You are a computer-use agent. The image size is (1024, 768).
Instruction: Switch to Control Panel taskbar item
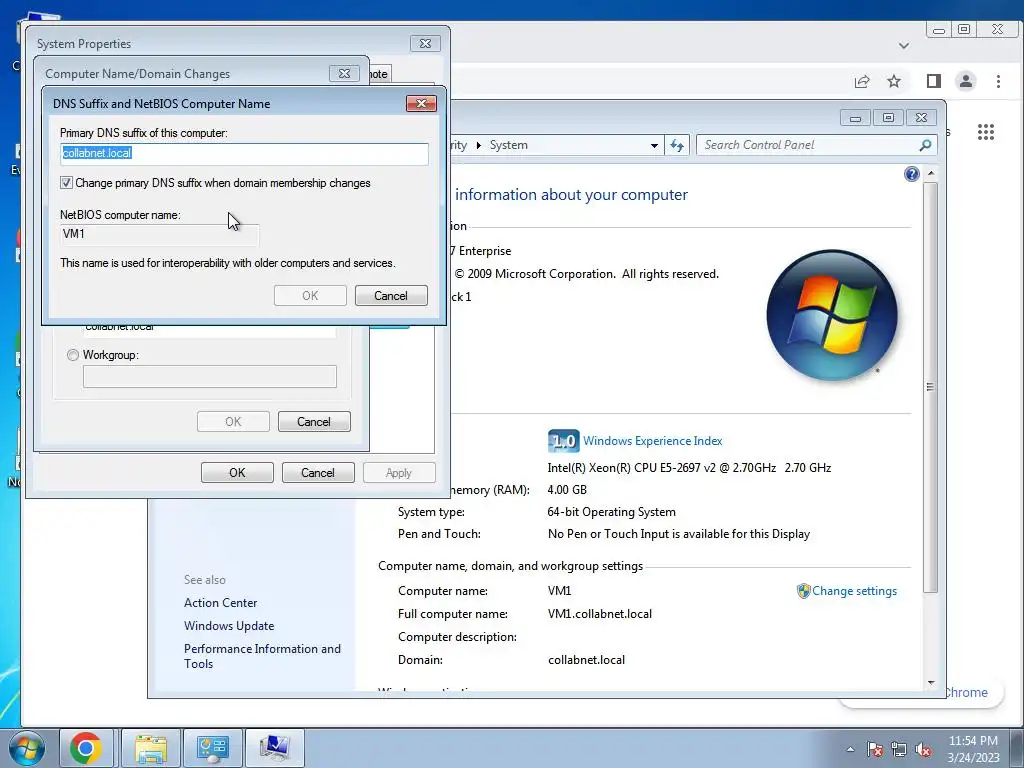(212, 748)
